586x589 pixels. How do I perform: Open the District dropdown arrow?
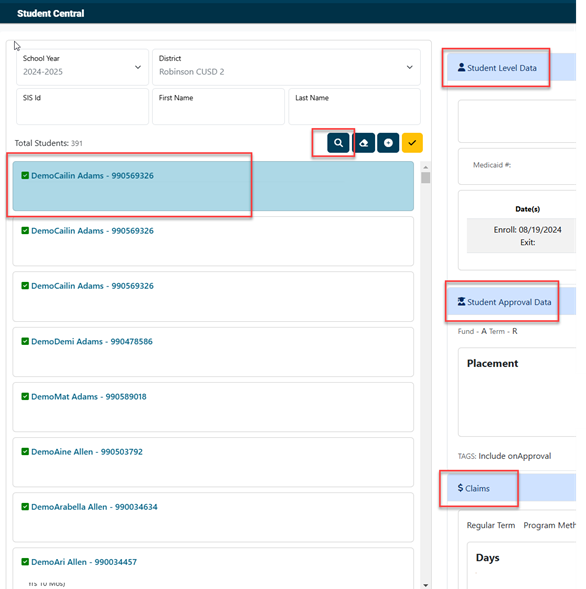(x=409, y=67)
